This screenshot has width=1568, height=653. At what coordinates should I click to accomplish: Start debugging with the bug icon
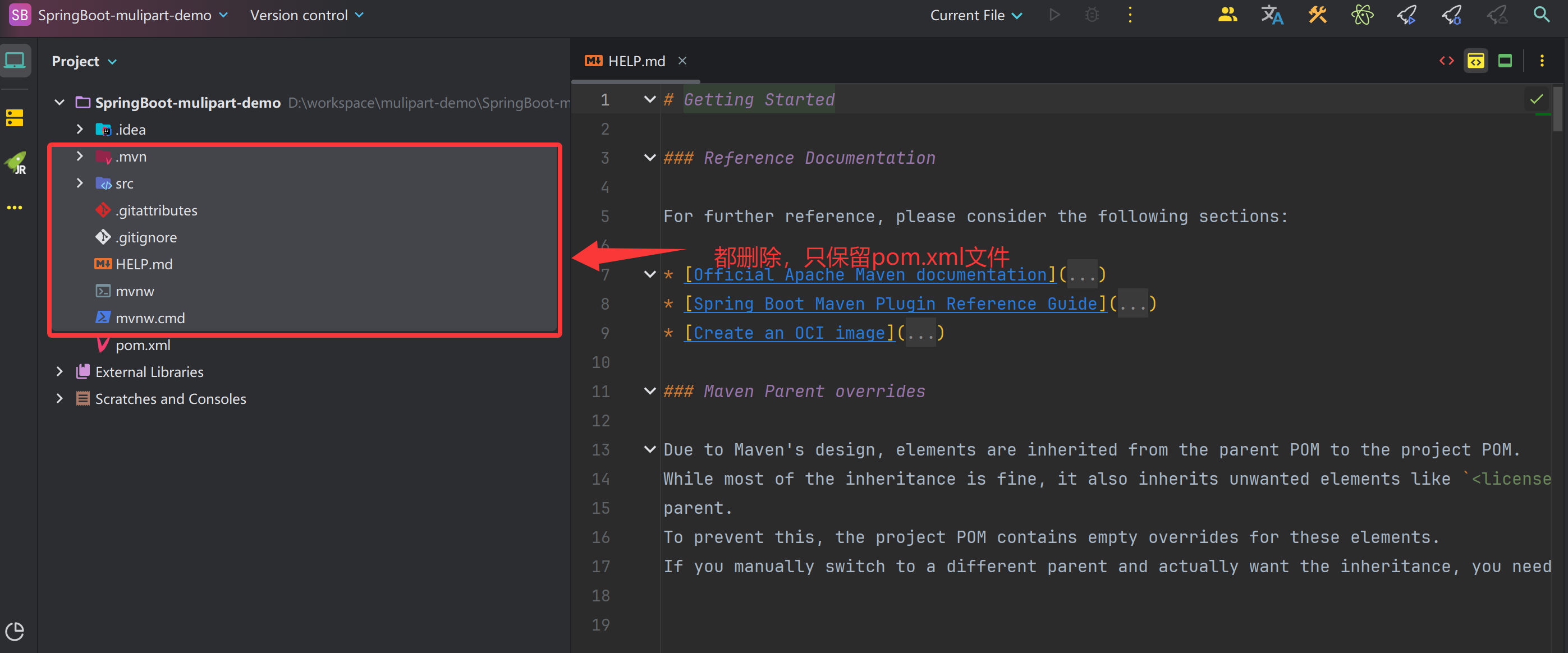1092,15
